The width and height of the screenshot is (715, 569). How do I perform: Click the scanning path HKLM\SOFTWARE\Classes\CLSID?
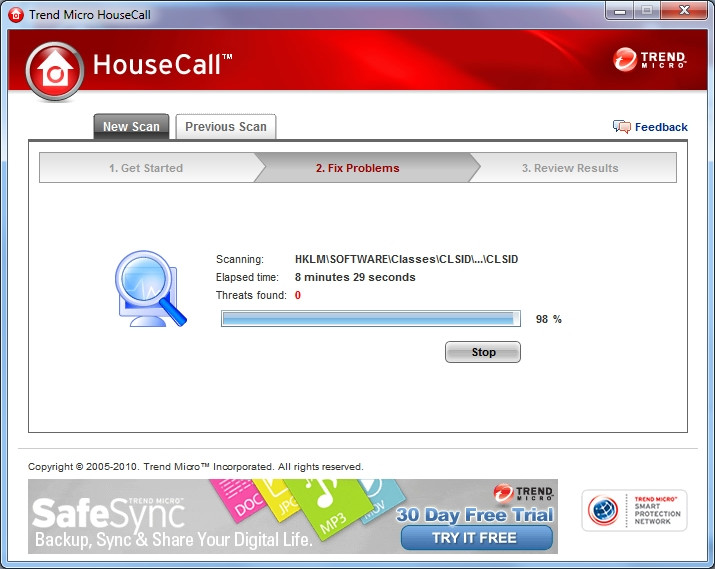[x=406, y=259]
